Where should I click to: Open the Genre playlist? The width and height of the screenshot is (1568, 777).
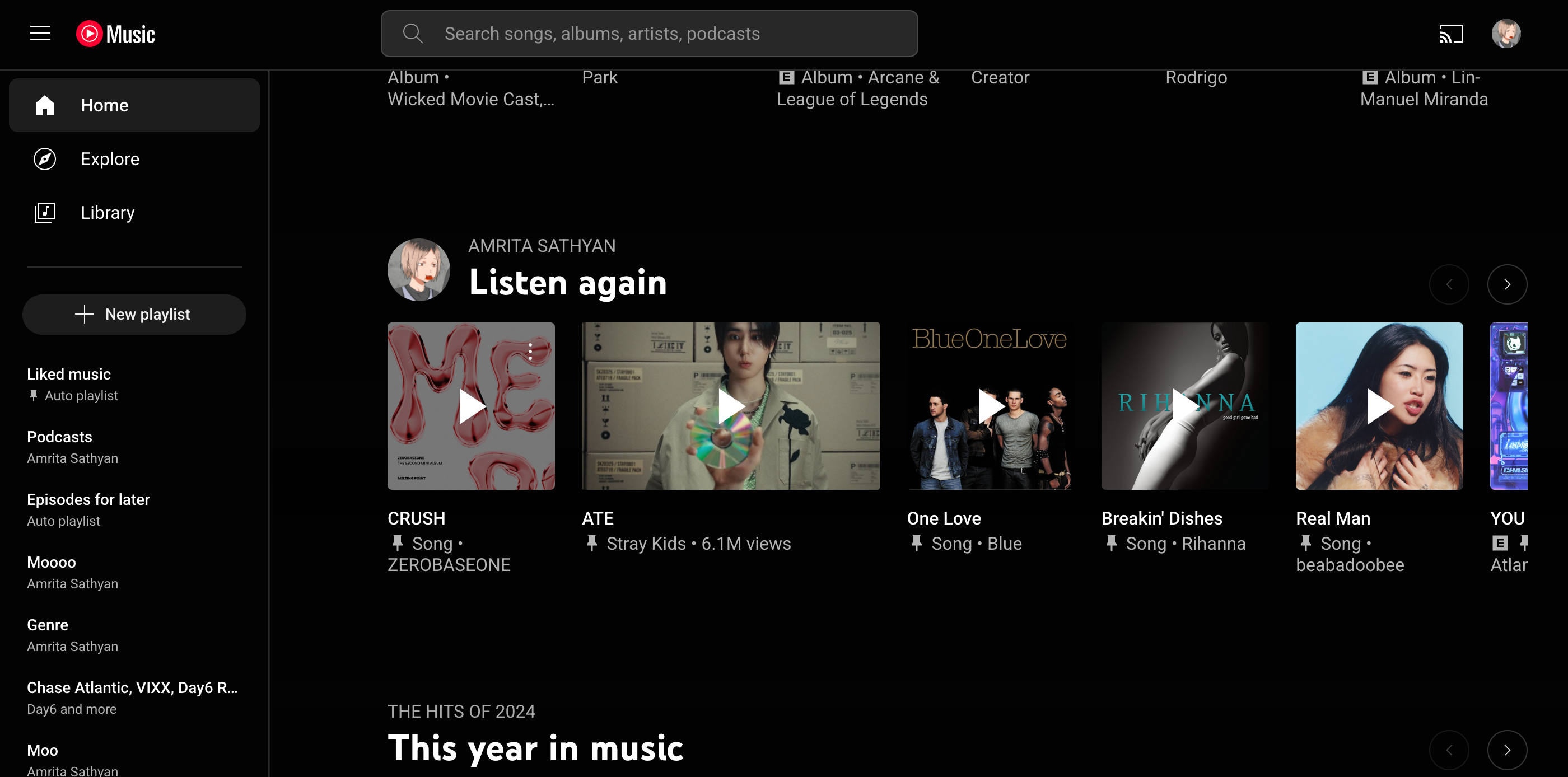(x=134, y=635)
